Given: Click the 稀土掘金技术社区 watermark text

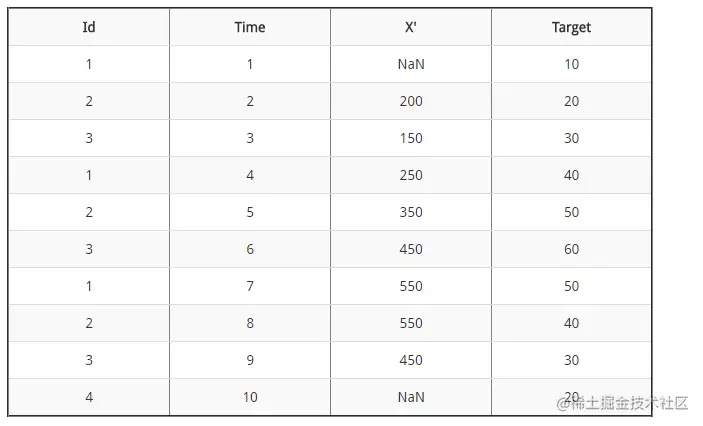Looking at the screenshot, I should 628,403.
